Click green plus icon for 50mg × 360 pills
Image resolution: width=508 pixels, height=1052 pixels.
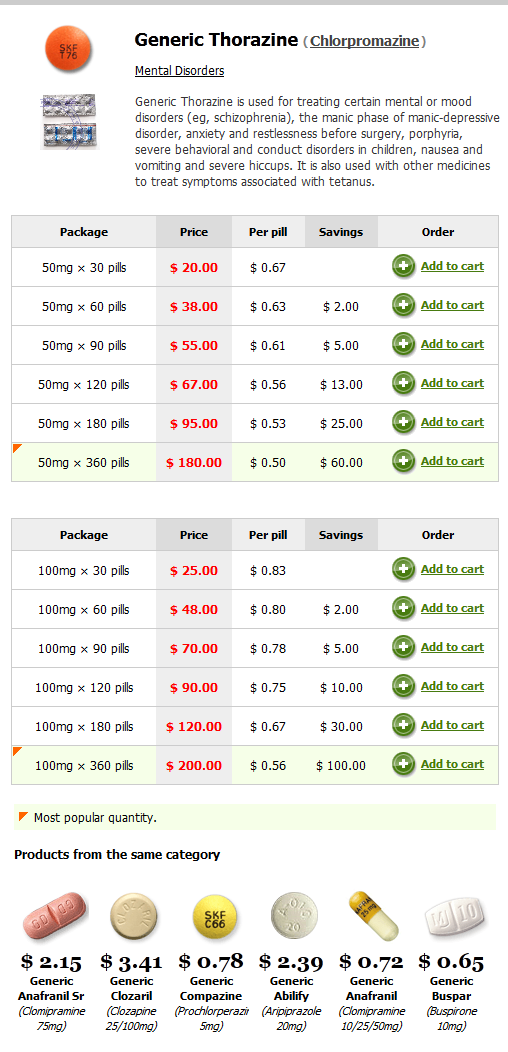[403, 461]
